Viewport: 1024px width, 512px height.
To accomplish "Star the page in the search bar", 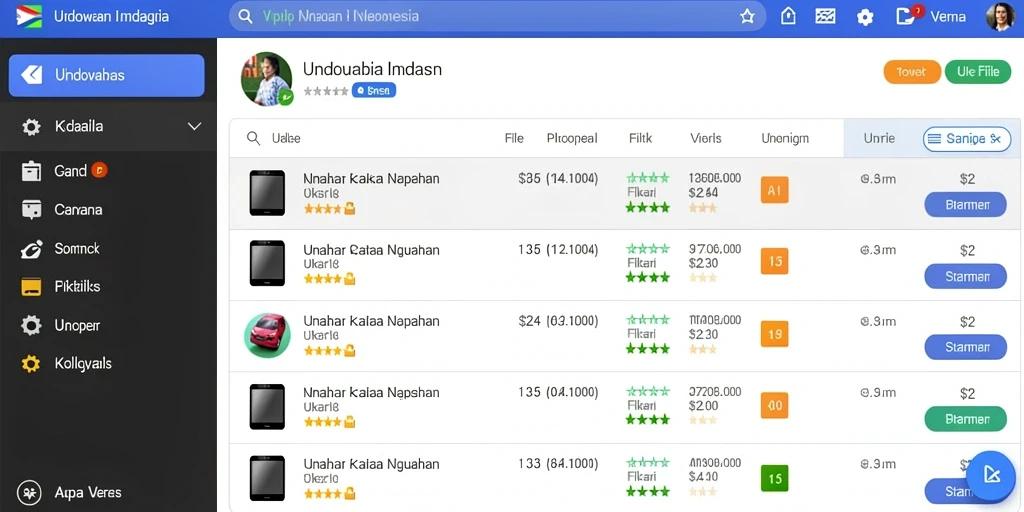I will click(x=747, y=17).
